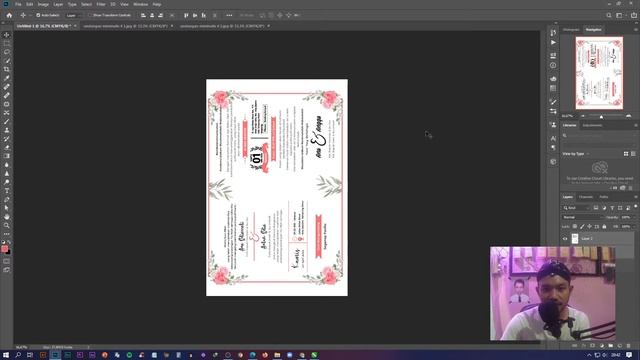The height and width of the screenshot is (360, 640).
Task: Open the layer filter Kind dropdown
Action: 576,208
